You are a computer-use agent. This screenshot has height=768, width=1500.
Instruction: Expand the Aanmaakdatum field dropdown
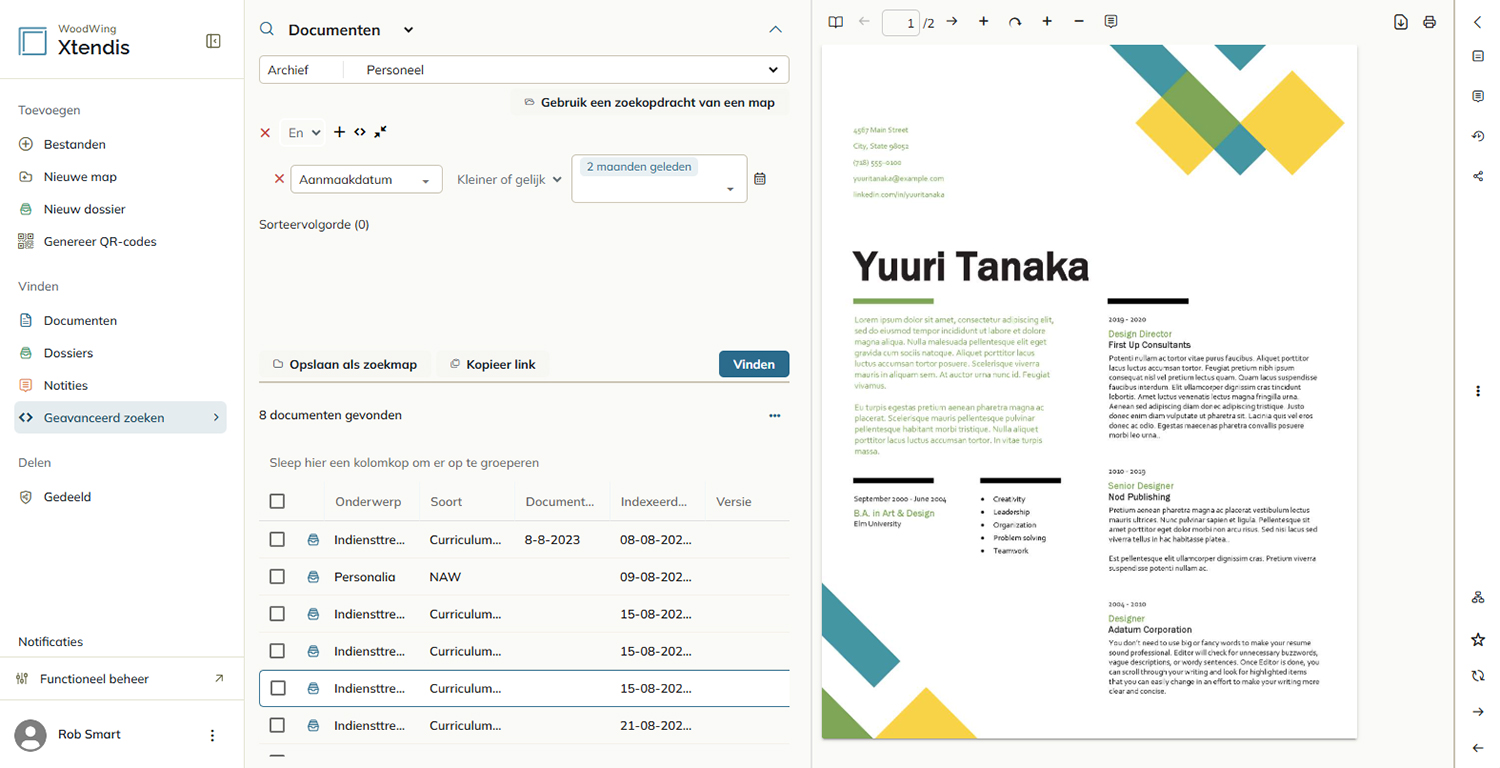pos(366,180)
